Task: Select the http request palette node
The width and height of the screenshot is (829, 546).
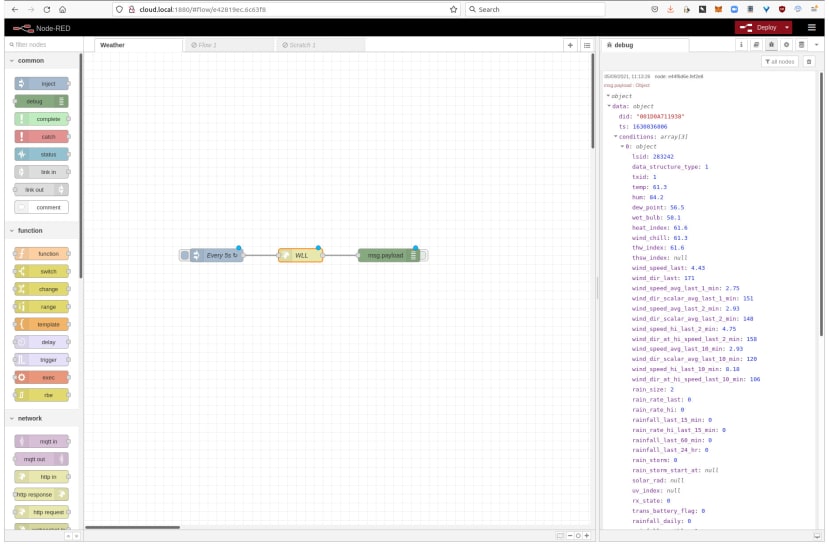Action: (x=42, y=512)
